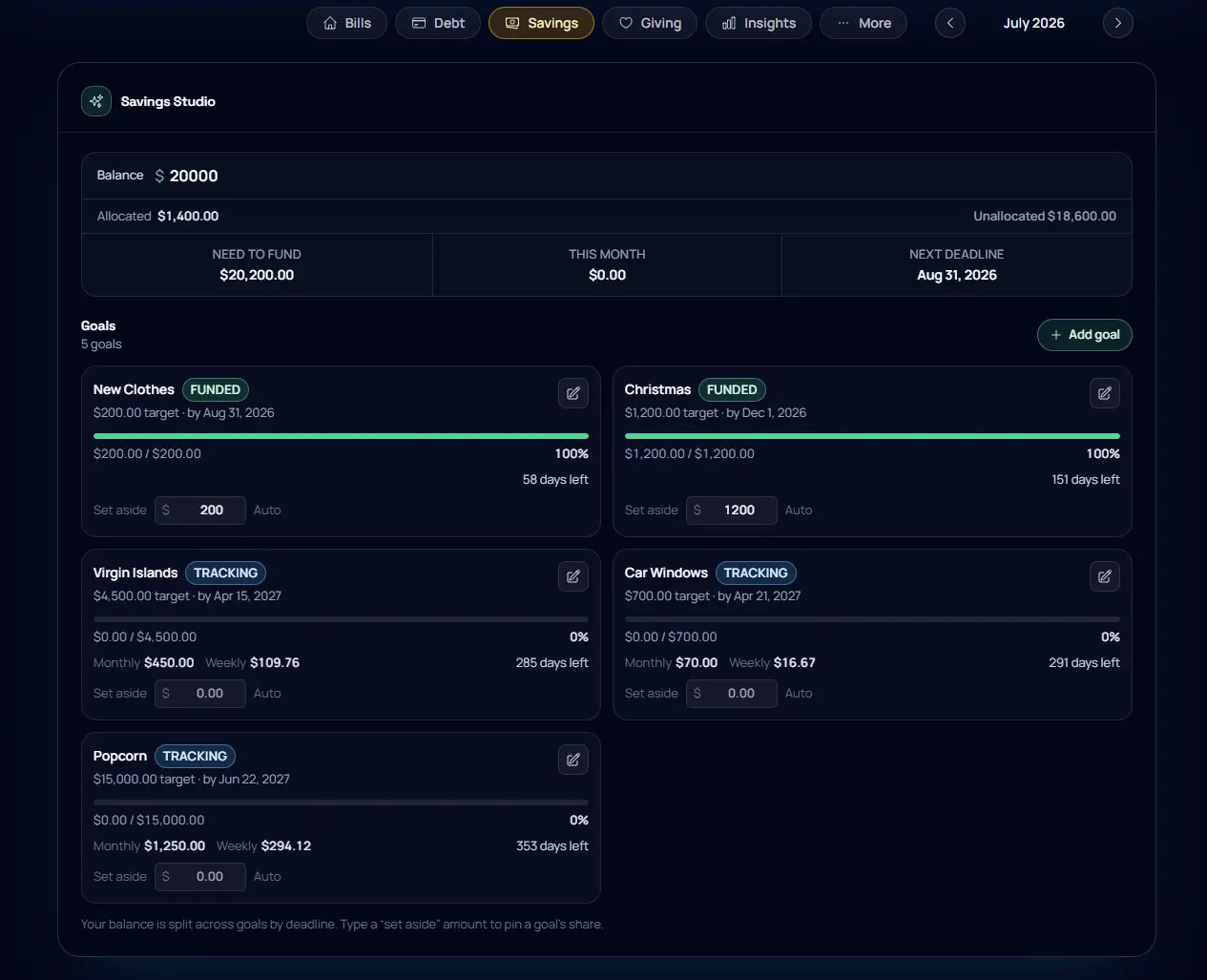Edit the New Clothes goal

573,393
